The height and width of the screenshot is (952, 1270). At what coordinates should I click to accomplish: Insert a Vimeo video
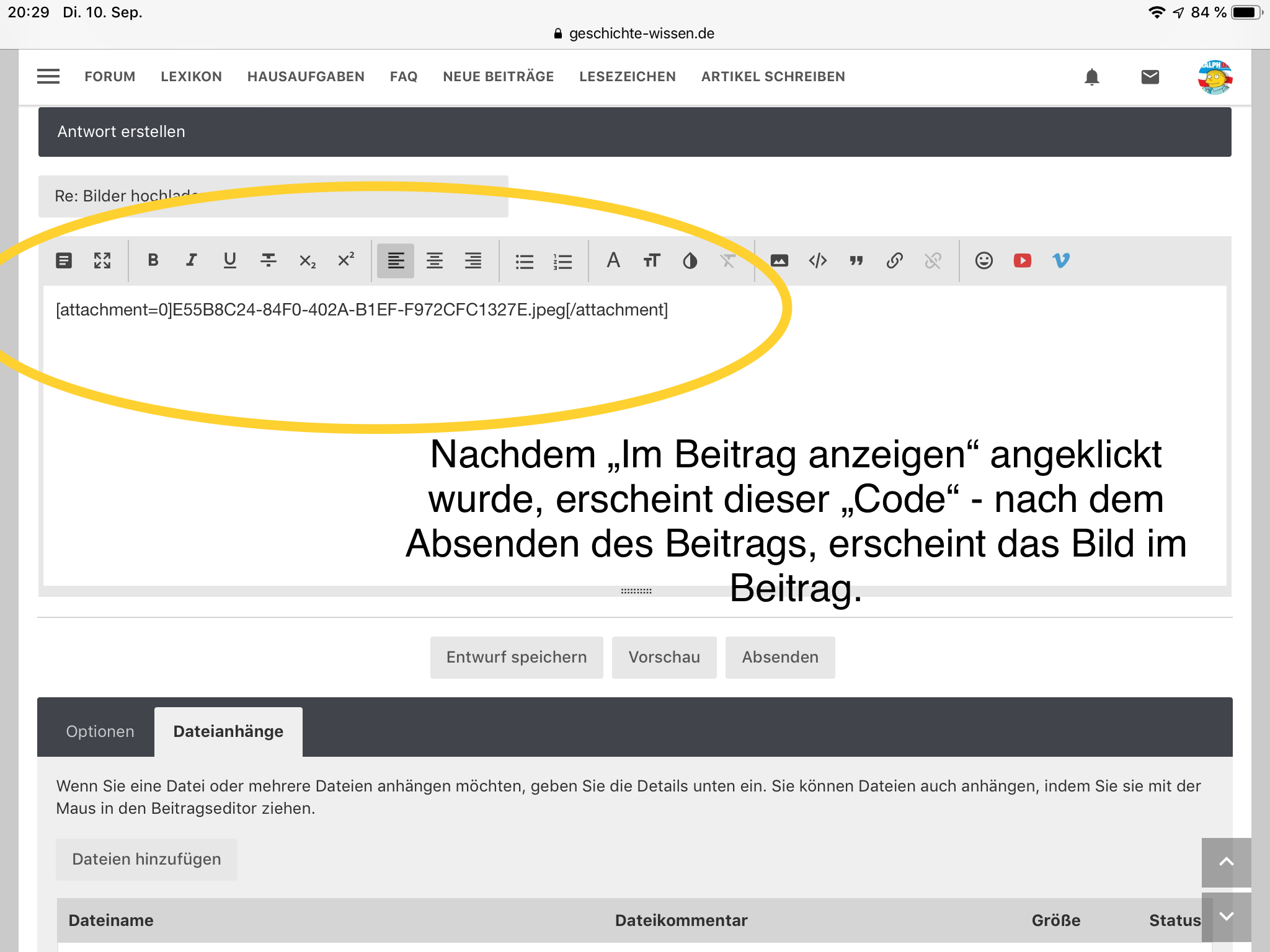click(1060, 260)
